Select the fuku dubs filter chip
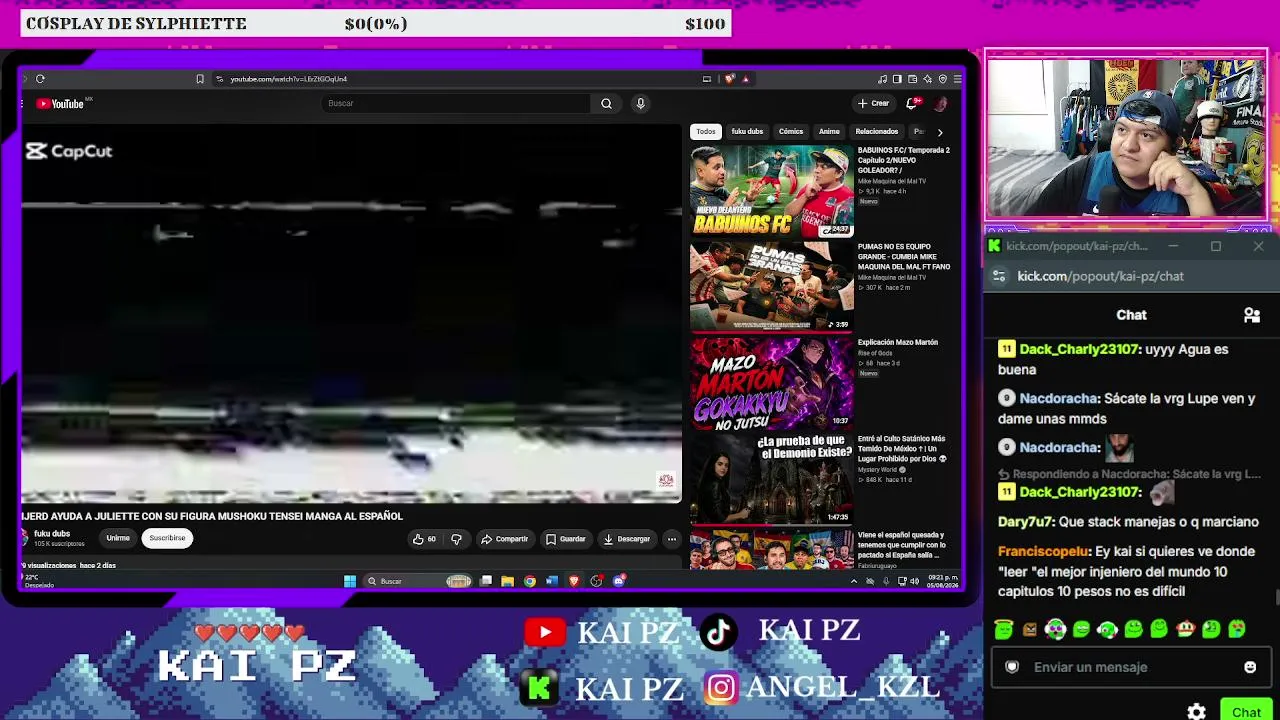1280x720 pixels. coord(747,132)
